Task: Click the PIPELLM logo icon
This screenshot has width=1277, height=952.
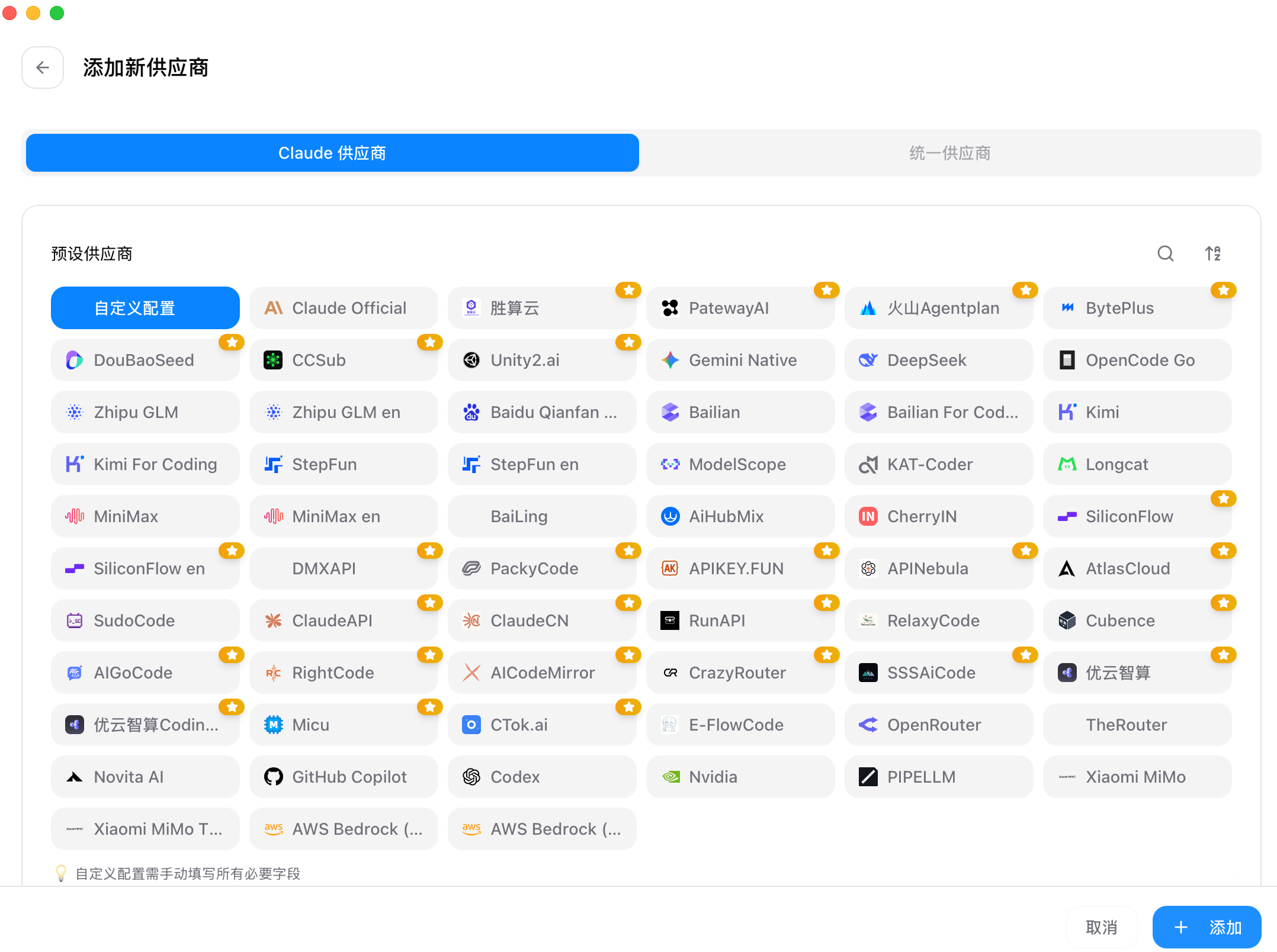Action: [868, 777]
